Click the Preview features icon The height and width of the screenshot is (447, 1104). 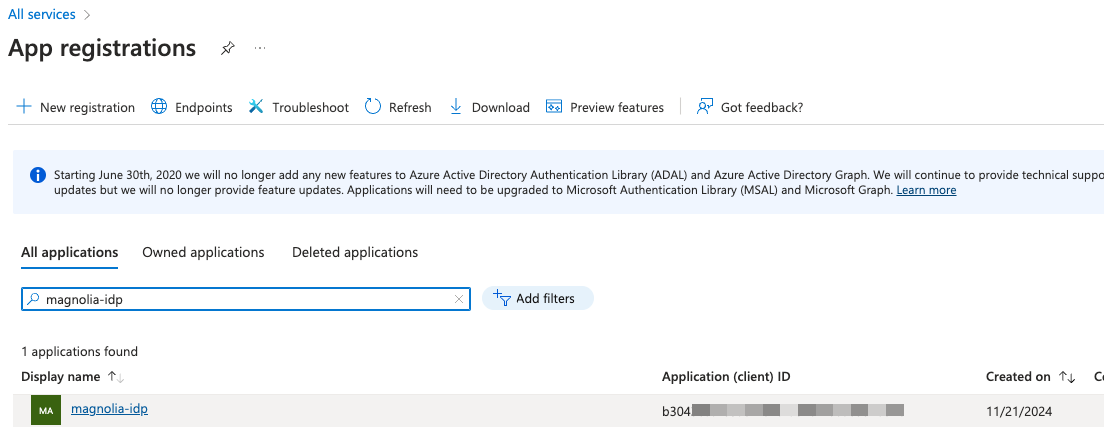(553, 107)
